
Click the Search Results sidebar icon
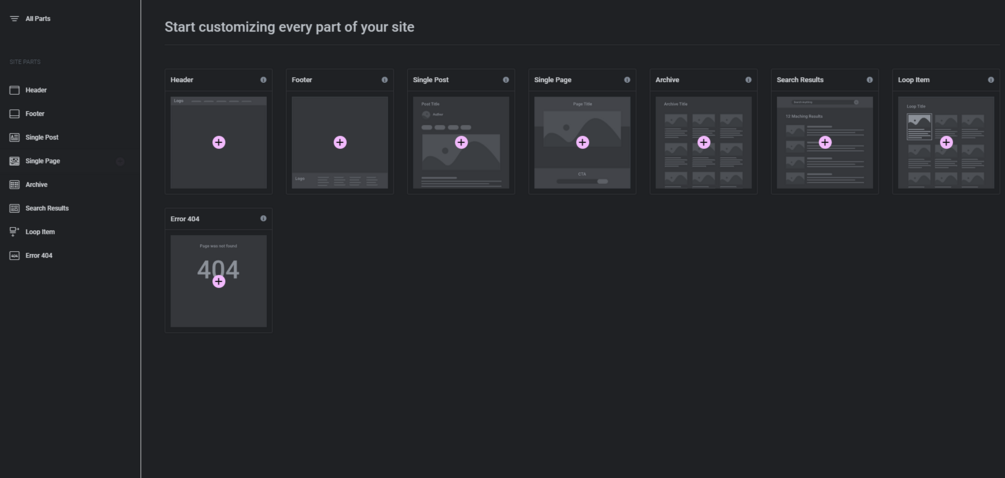coord(14,208)
